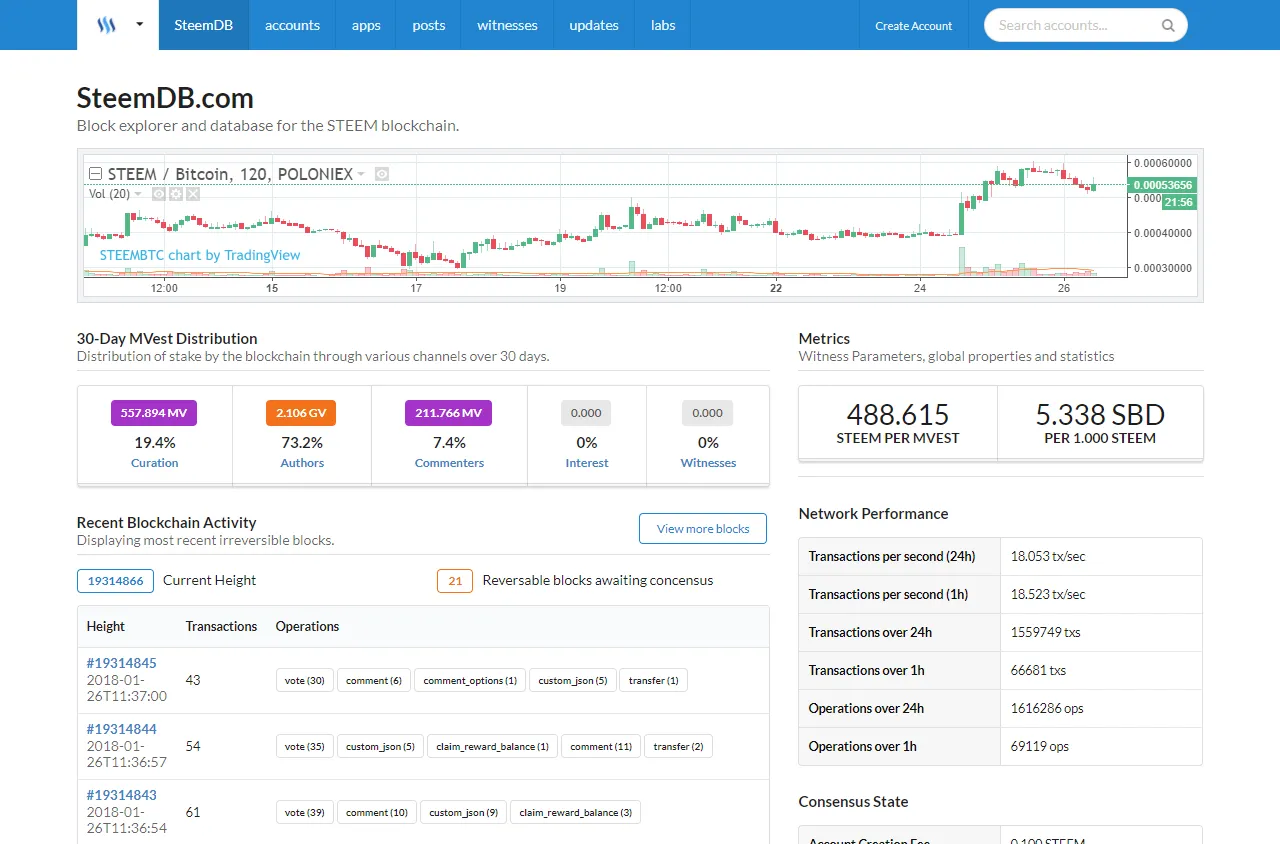Collapse the STEEM / Bitcoin chart legend
Image resolution: width=1280 pixels, height=844 pixels.
coord(95,174)
